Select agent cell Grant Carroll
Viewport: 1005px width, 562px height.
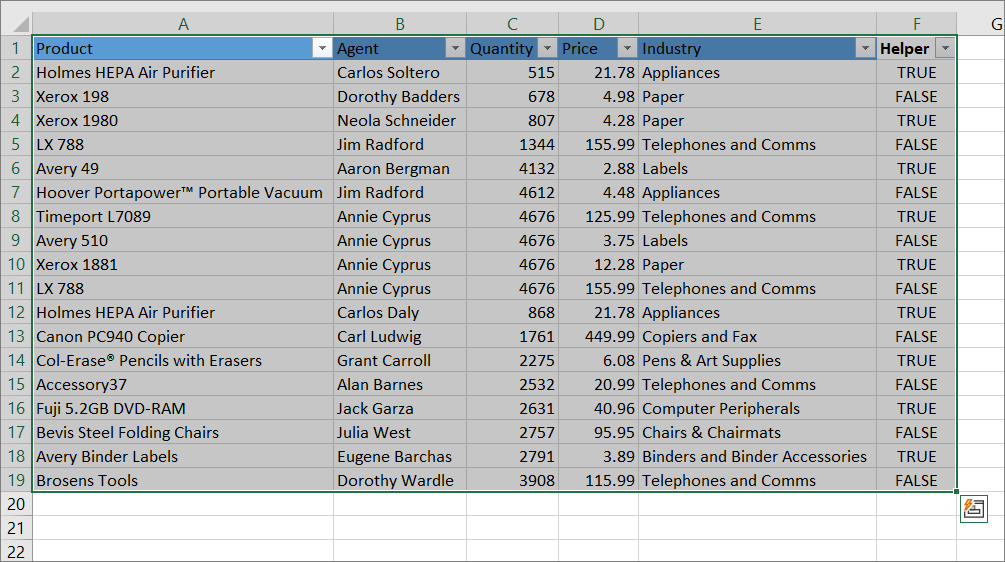click(x=400, y=361)
